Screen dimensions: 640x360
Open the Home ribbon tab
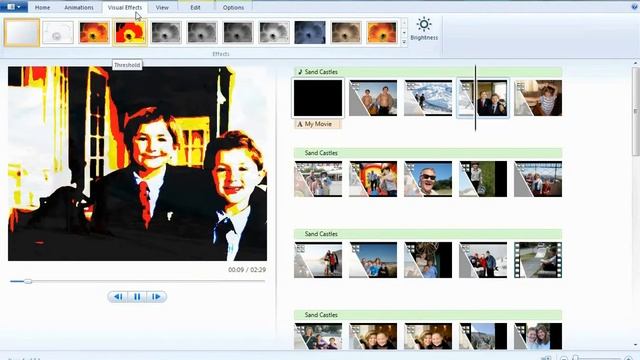pos(42,7)
